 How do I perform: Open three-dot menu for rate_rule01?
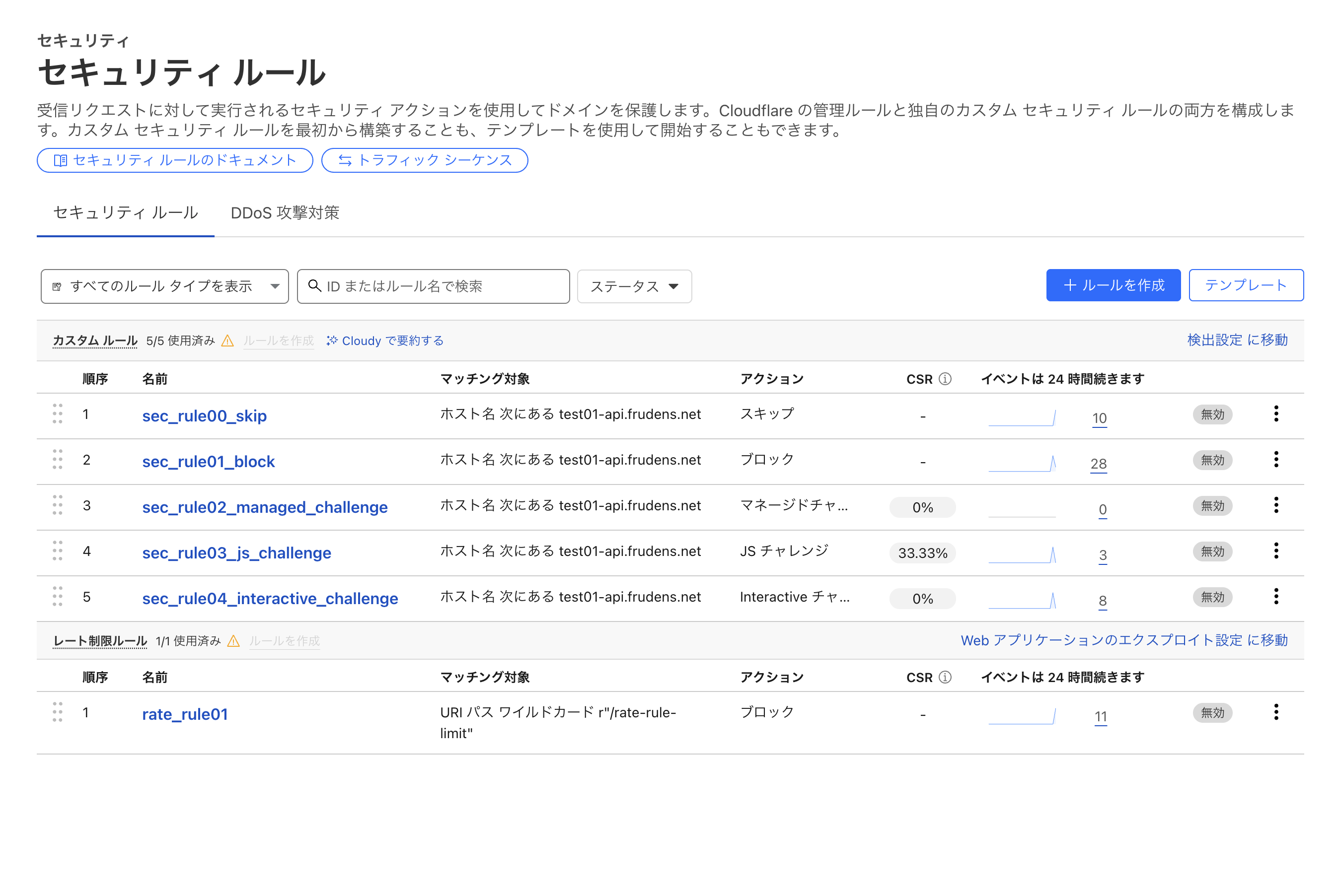pos(1275,712)
